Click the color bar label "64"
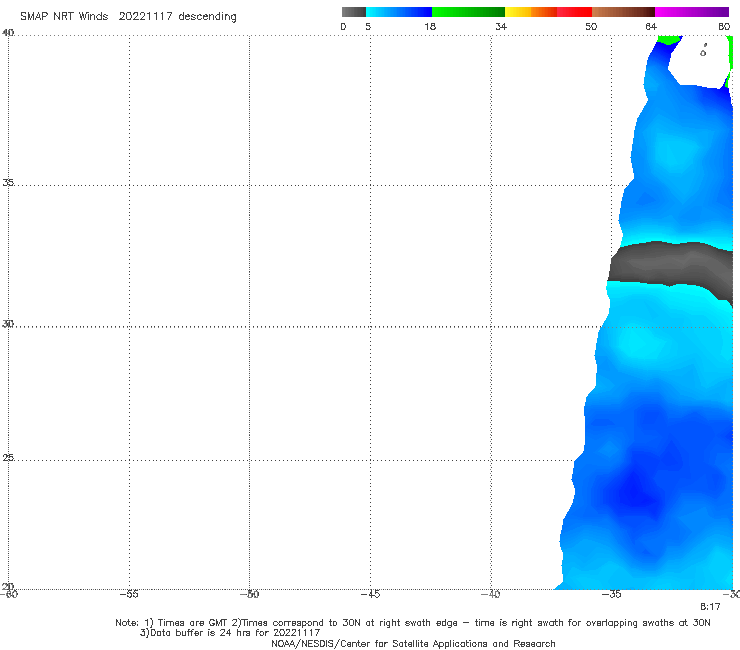740x650 pixels. pyautogui.click(x=651, y=26)
